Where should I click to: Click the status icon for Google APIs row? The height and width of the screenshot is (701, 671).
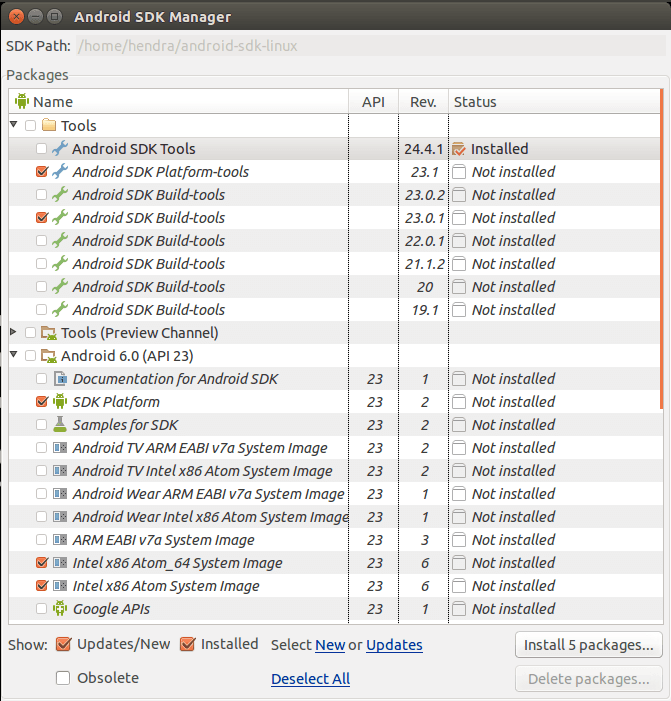[x=459, y=608]
